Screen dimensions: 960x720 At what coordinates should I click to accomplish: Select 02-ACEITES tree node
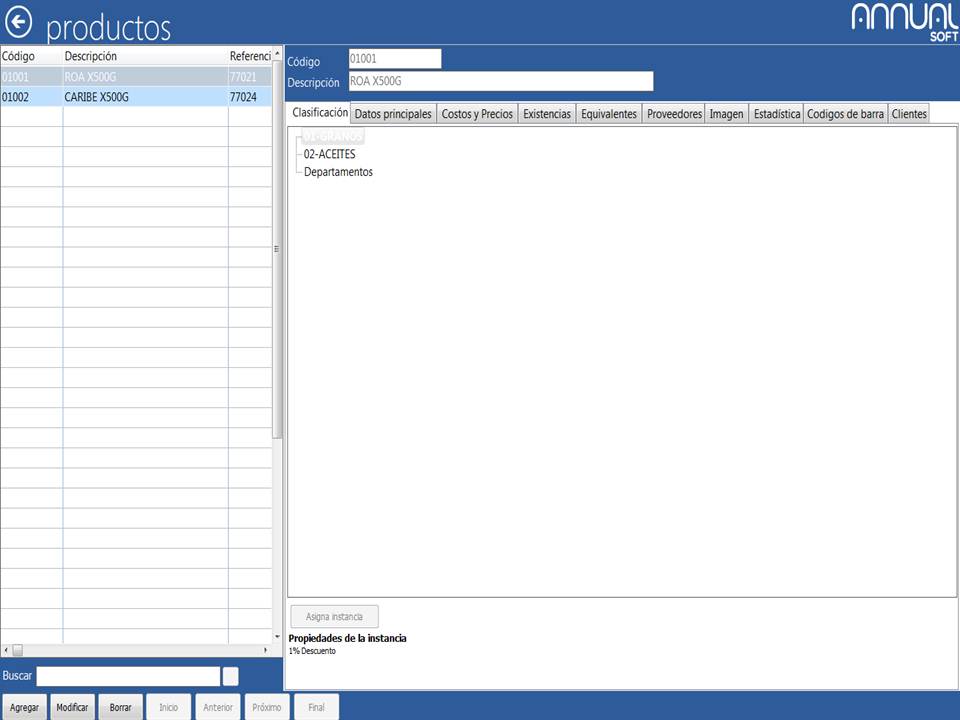coord(329,154)
